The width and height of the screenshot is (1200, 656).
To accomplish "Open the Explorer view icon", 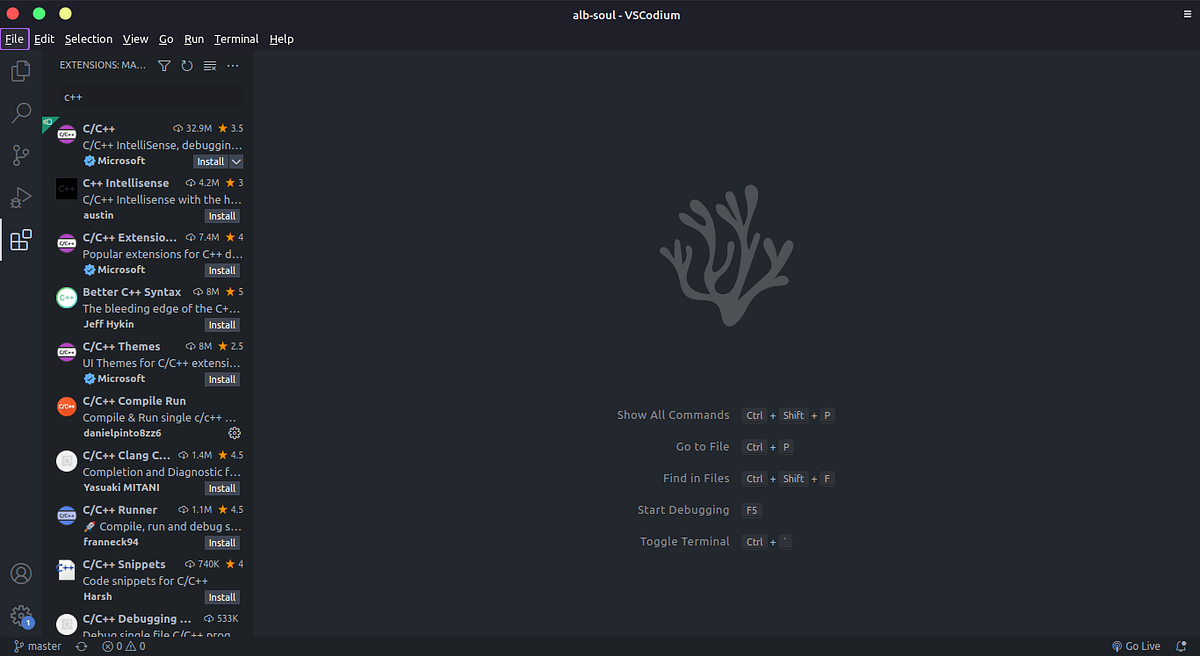I will [21, 71].
